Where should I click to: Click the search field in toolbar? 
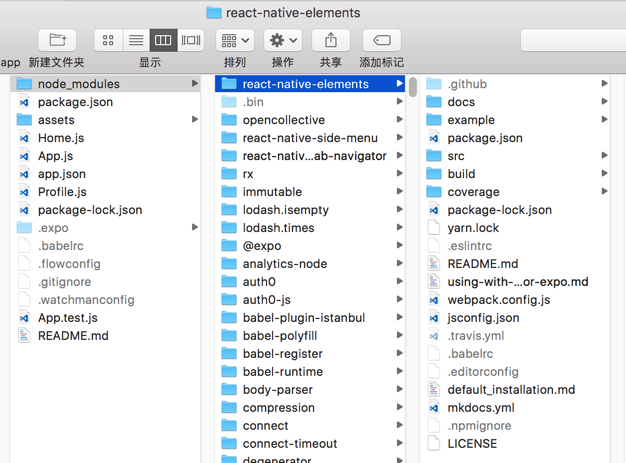point(573,40)
